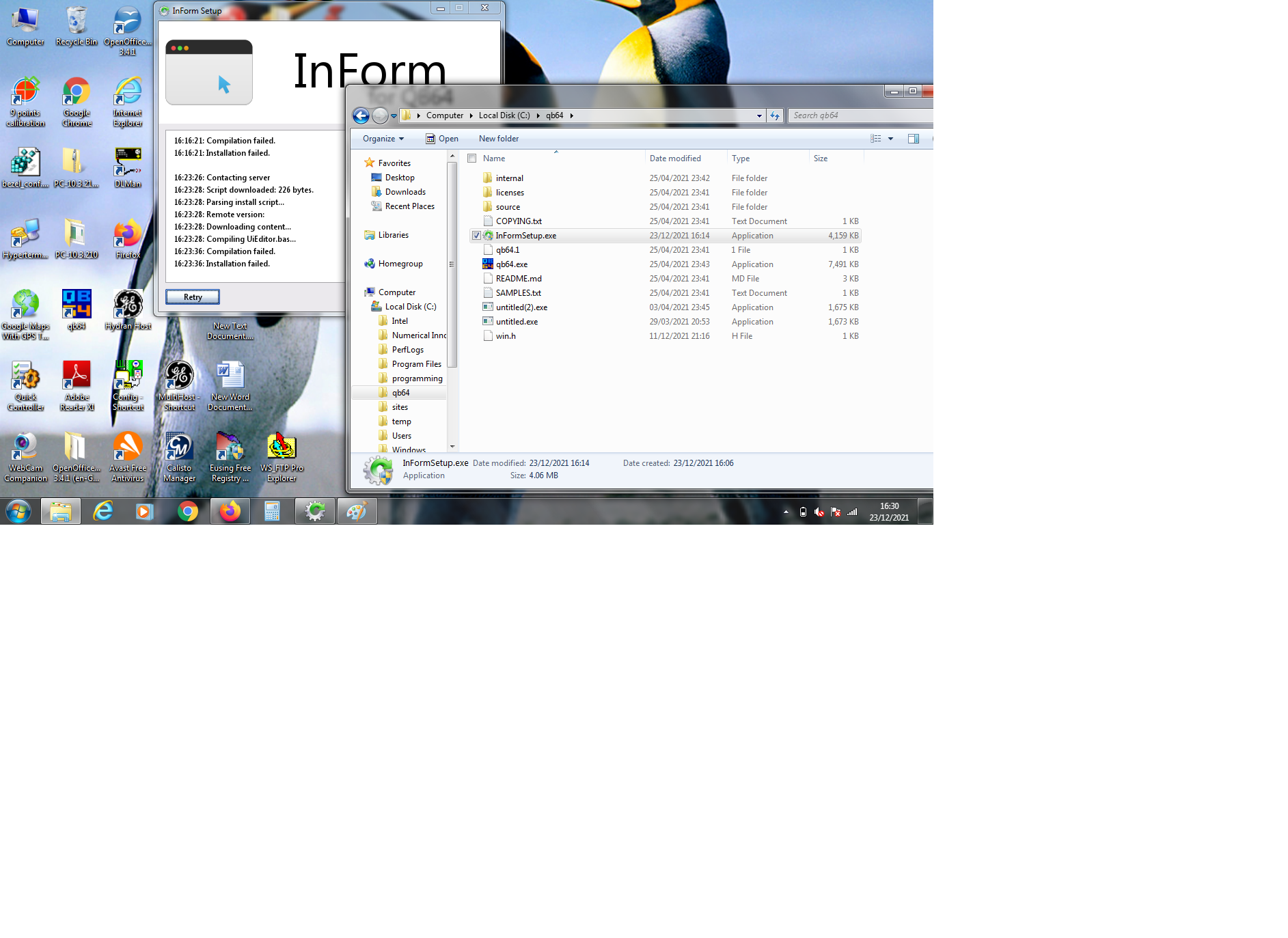Select the Google Chrome desktop shortcut
This screenshot has height=938, width=1288.
77,102
